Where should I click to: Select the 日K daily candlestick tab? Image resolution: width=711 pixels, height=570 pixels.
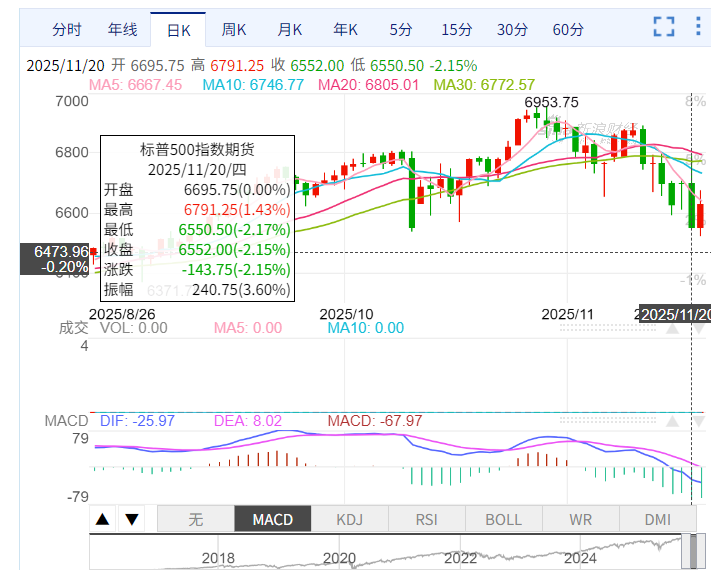tap(178, 30)
